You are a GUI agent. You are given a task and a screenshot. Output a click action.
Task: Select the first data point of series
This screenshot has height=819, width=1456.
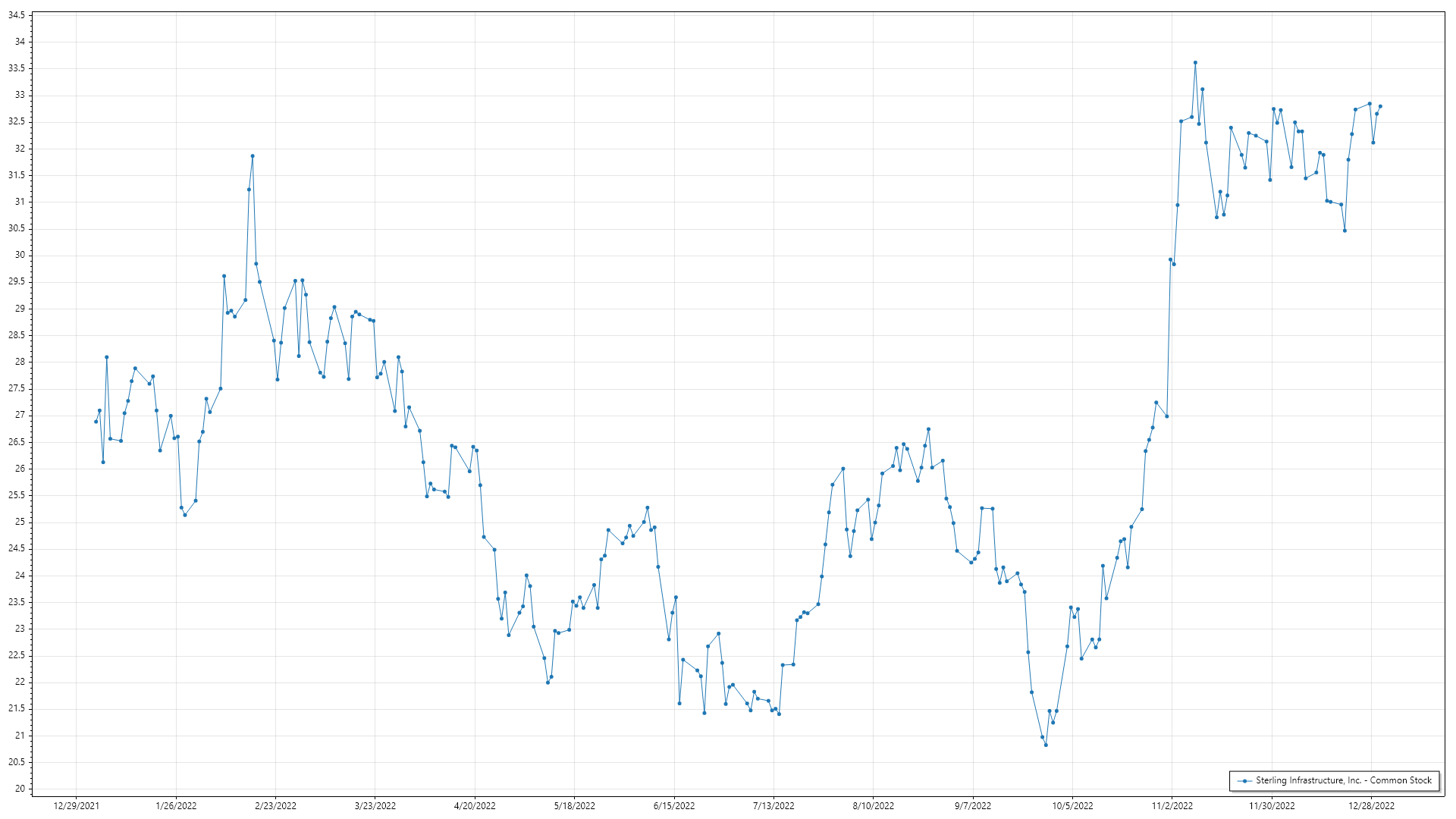pyautogui.click(x=96, y=422)
